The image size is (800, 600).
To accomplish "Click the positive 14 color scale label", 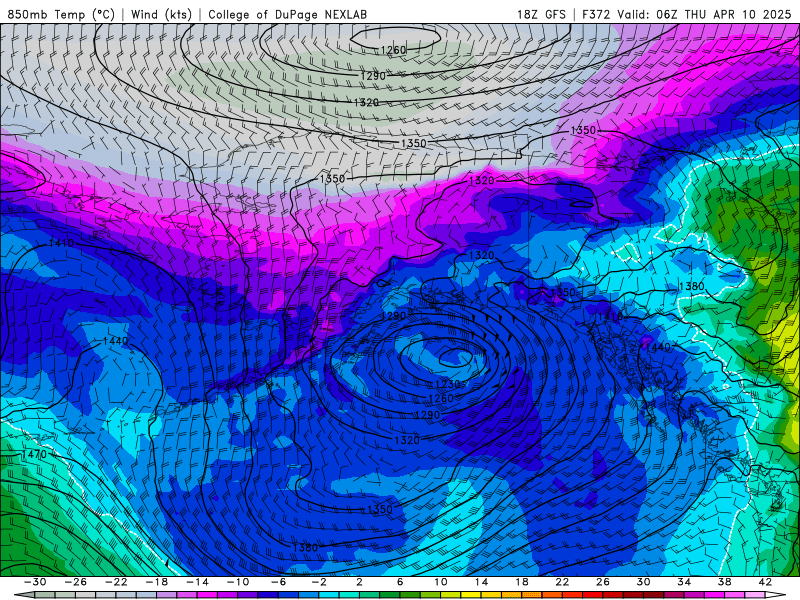I will click(481, 582).
